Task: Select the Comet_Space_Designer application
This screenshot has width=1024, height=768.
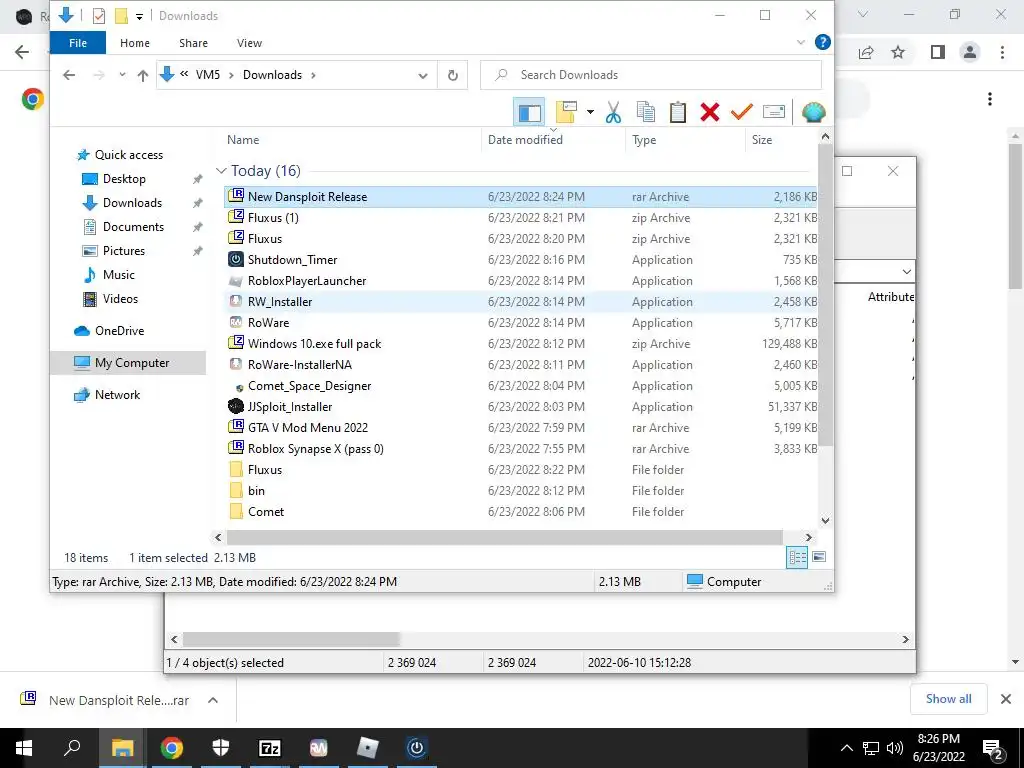Action: [520, 385]
